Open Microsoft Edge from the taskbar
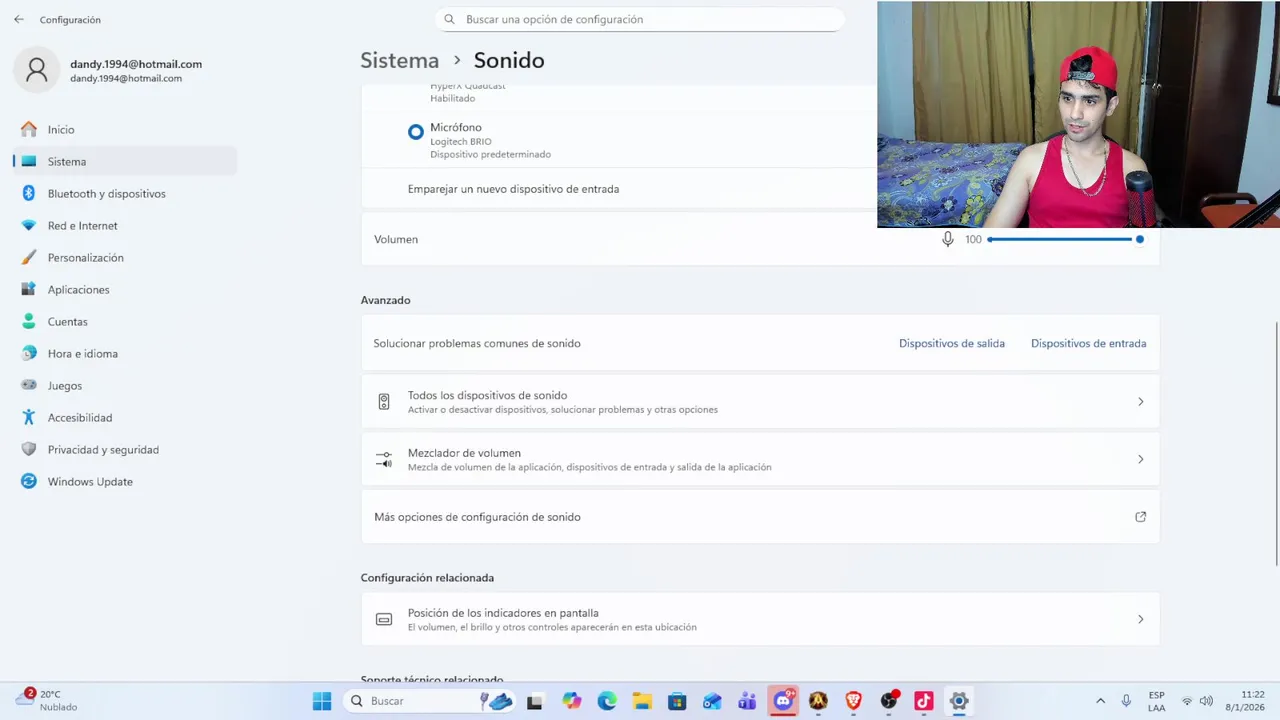1280x720 pixels. (607, 702)
